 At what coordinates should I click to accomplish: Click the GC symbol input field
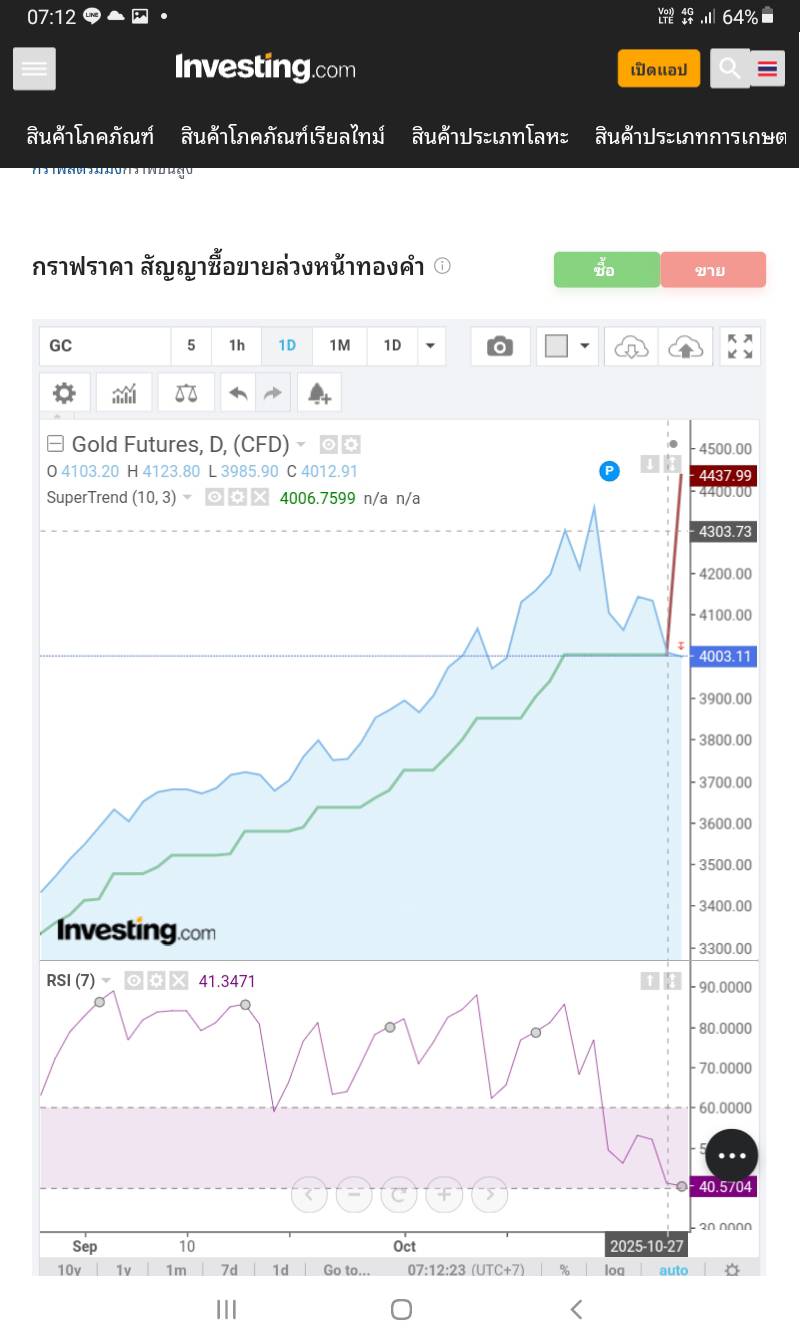pos(104,346)
